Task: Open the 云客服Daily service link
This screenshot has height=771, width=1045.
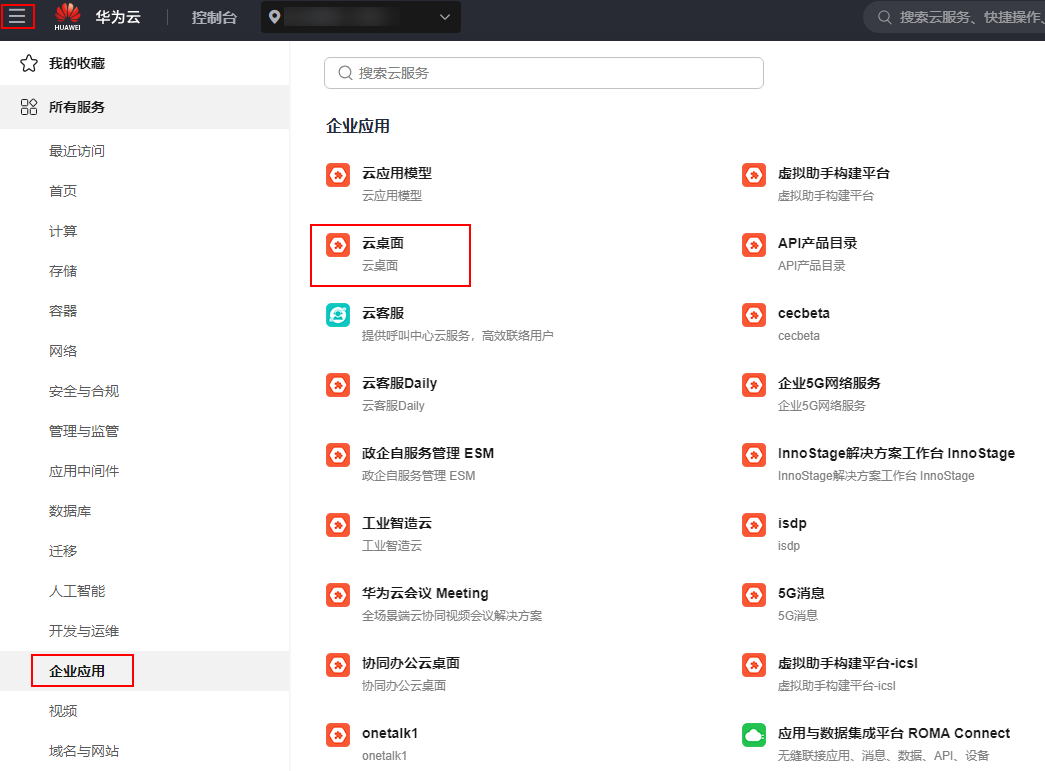Action: pos(399,383)
